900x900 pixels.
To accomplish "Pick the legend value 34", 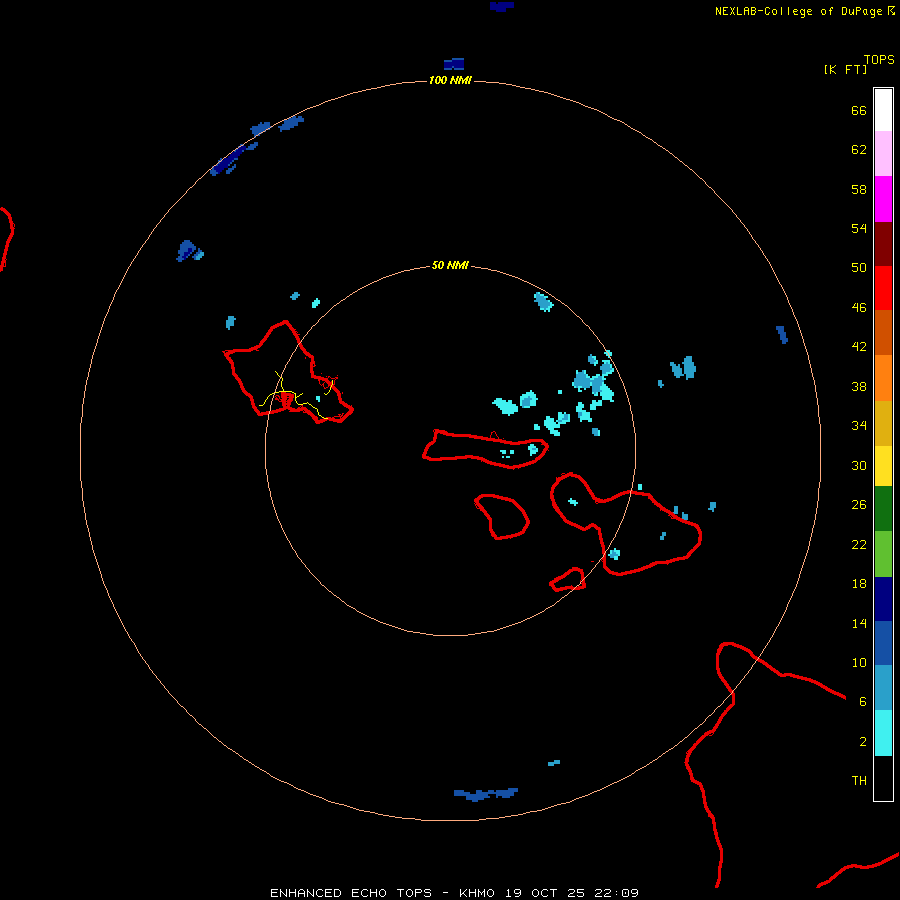I will (x=859, y=426).
